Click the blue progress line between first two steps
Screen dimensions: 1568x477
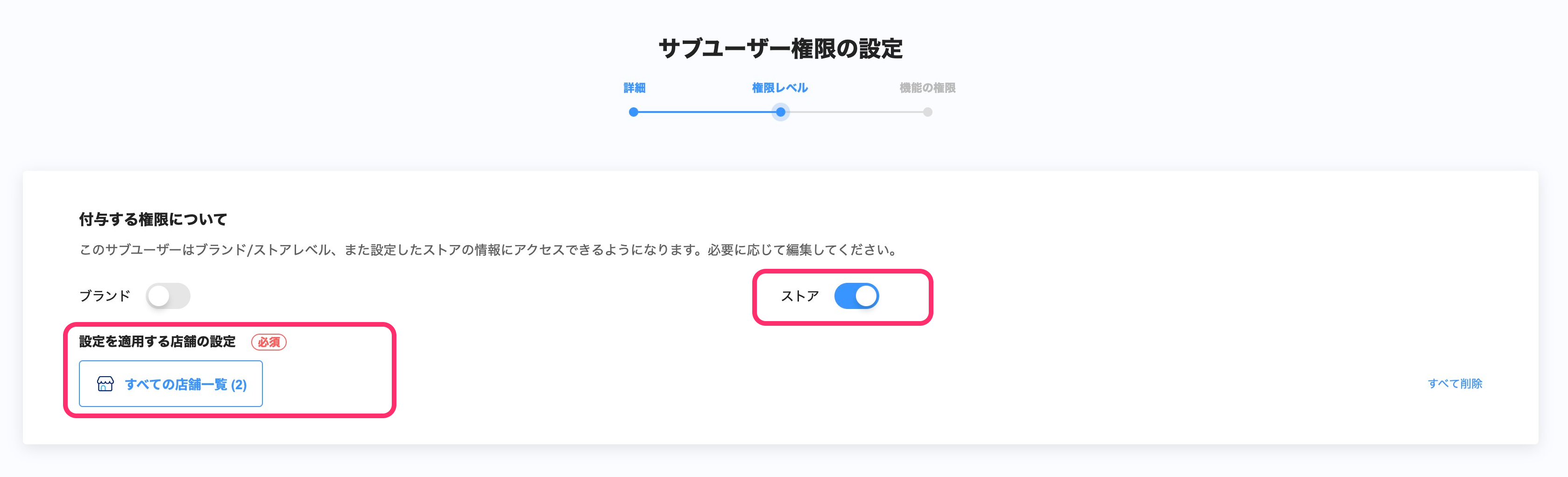[706, 112]
